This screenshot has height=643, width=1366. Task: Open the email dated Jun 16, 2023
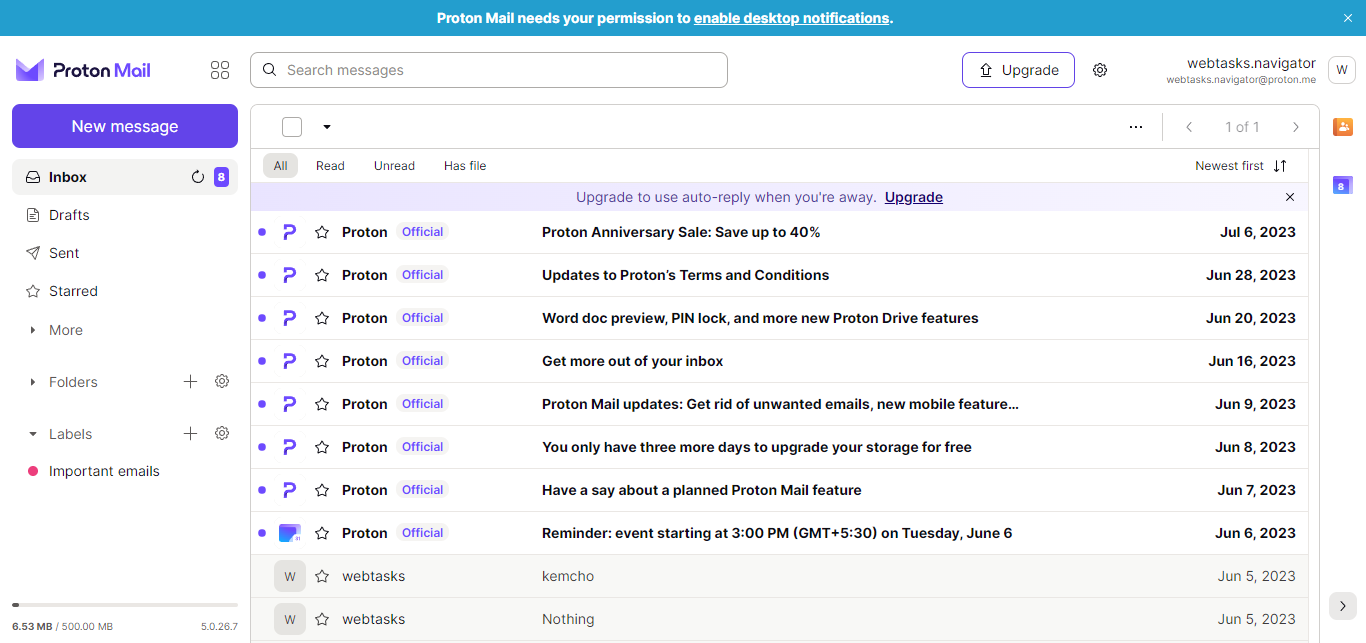coord(779,361)
